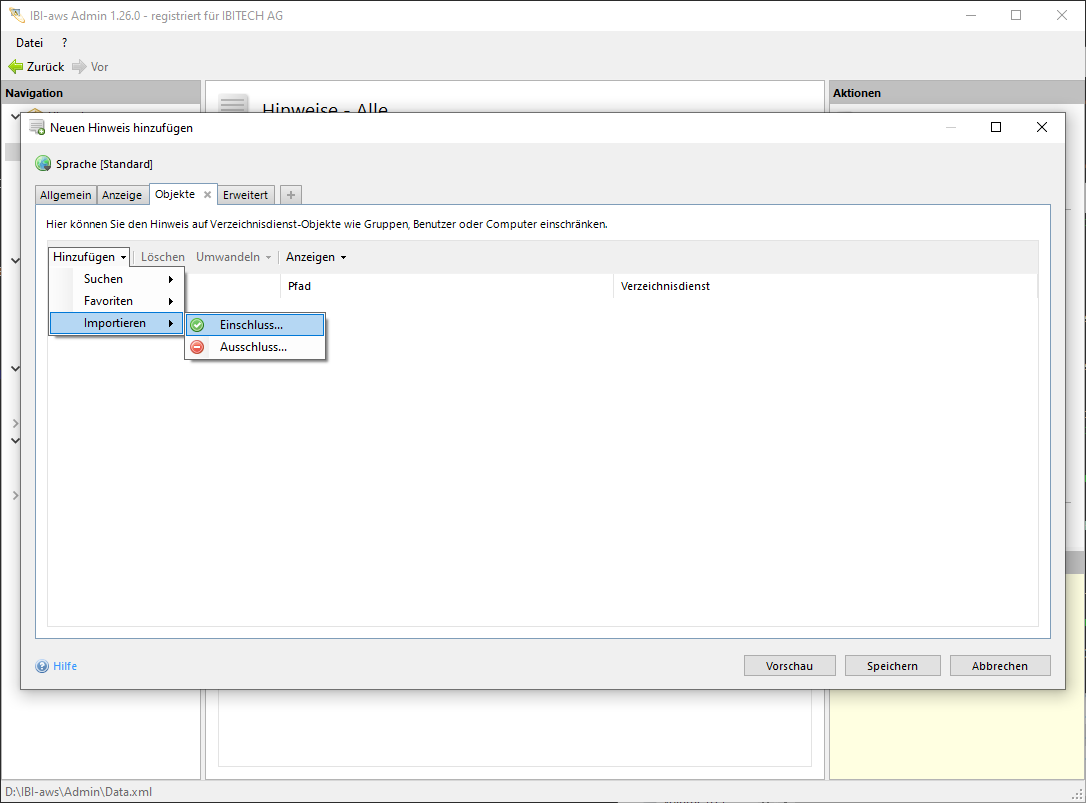
Task: Open the Hinzufügen dropdown
Action: pyautogui.click(x=90, y=257)
